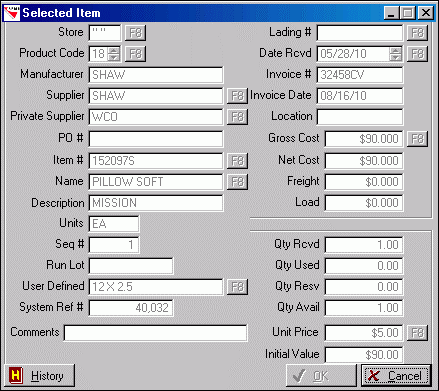Image resolution: width=439 pixels, height=391 pixels.
Task: Click the Cancel button
Action: tap(396, 376)
